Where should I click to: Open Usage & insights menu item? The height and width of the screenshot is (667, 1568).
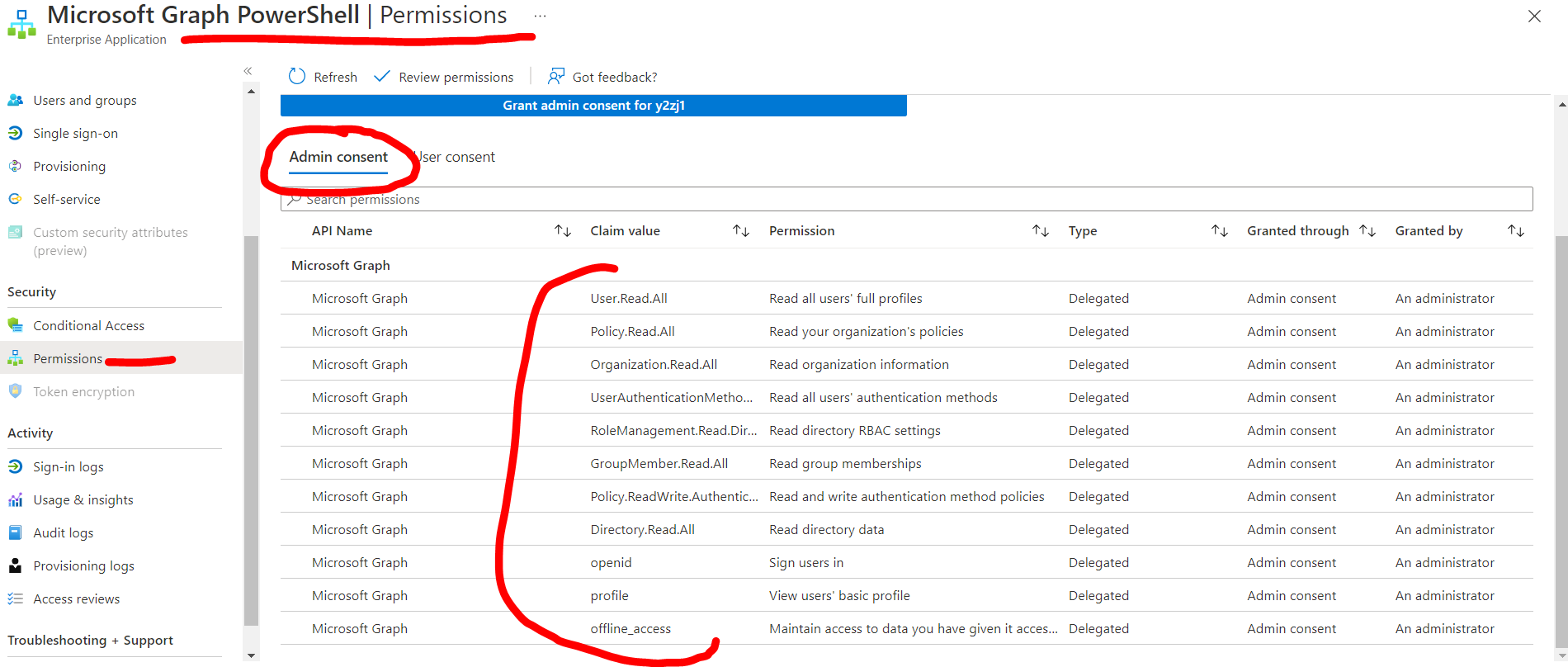tap(83, 499)
